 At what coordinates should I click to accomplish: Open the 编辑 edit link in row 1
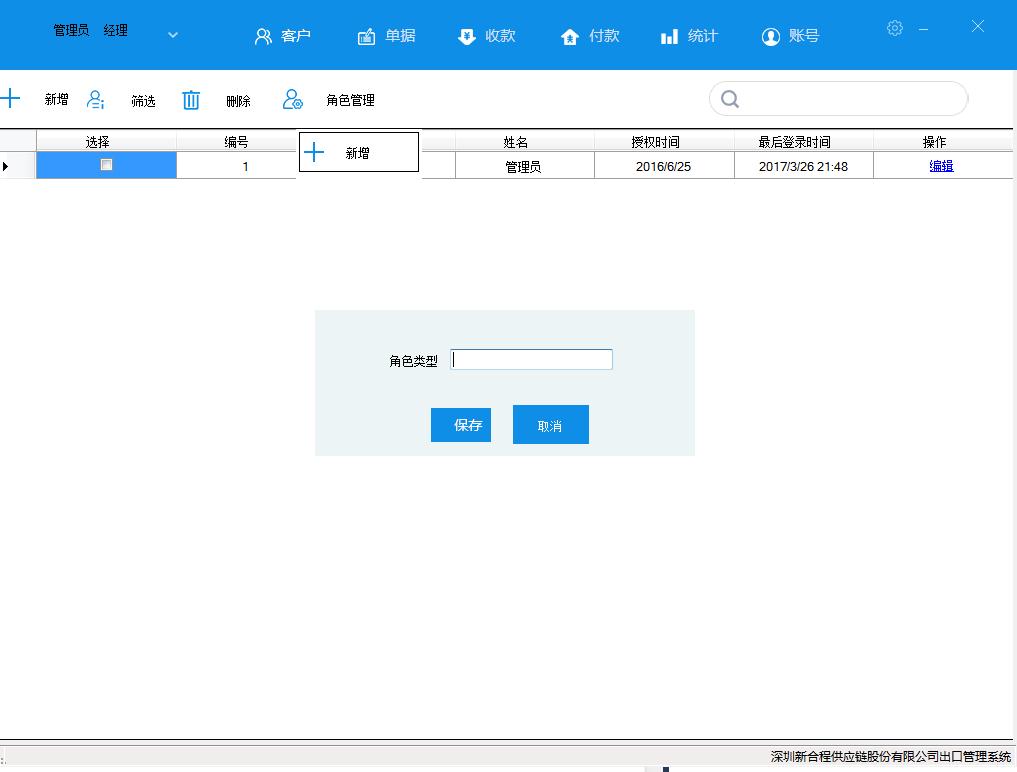941,166
